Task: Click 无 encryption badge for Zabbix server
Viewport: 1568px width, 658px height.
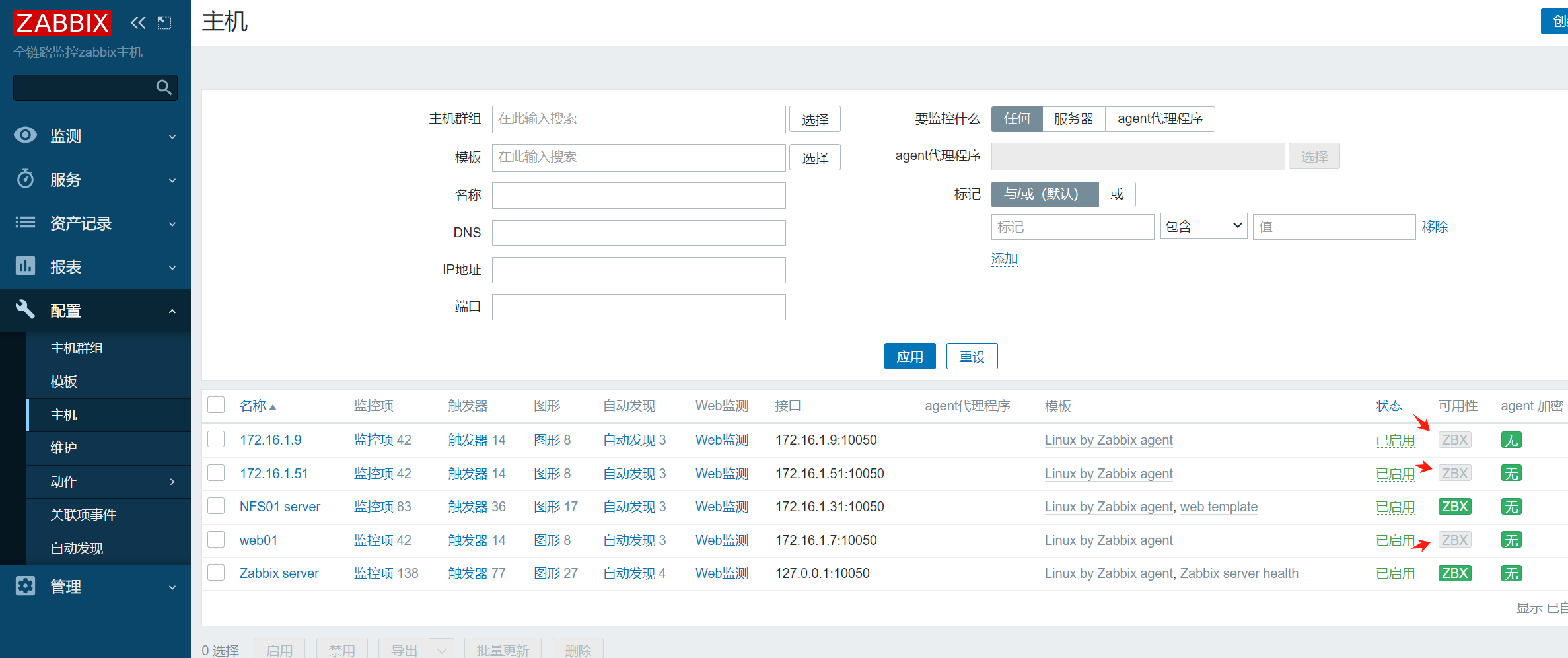Action: tap(1511, 573)
